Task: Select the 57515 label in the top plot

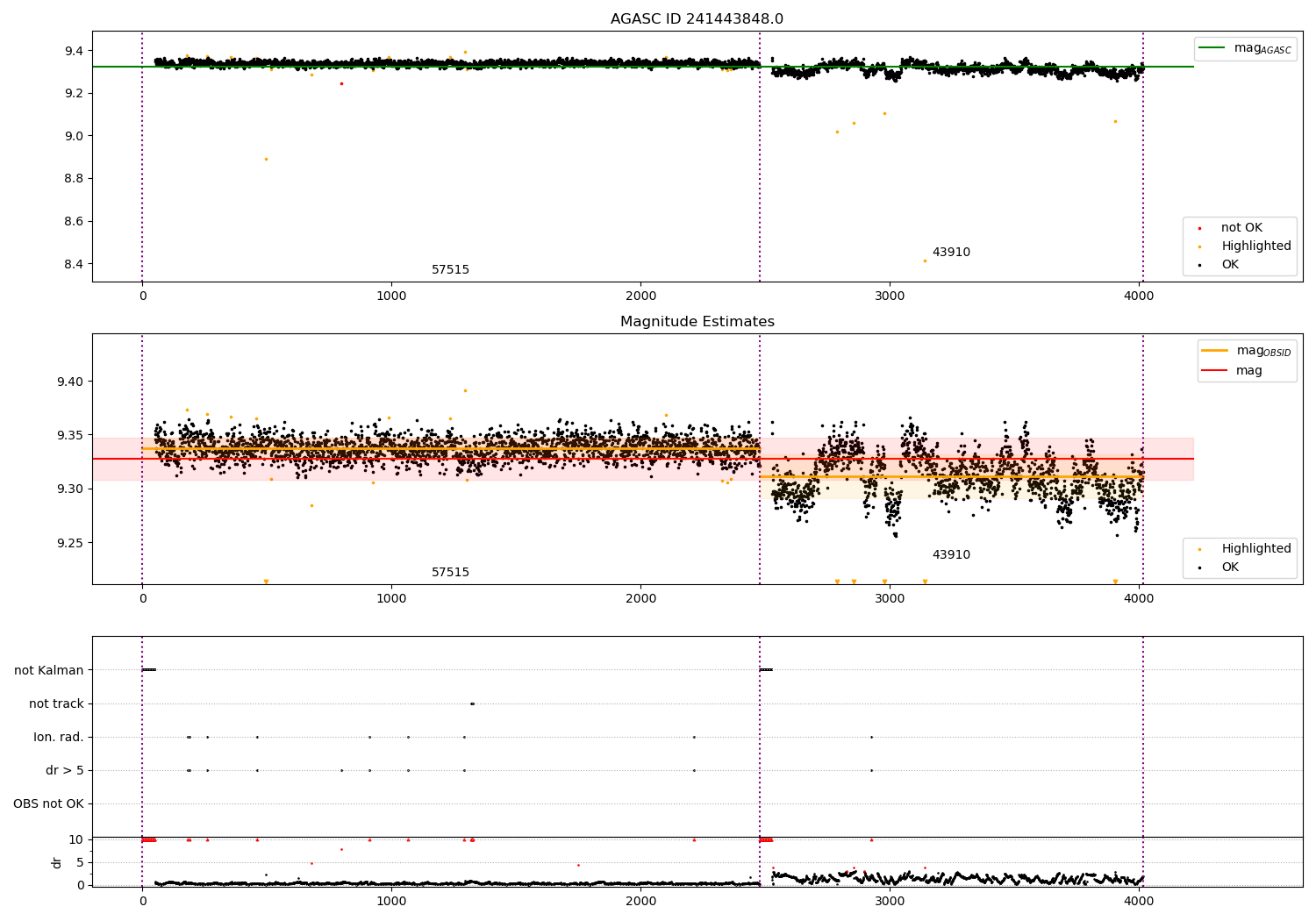Action: coord(450,270)
